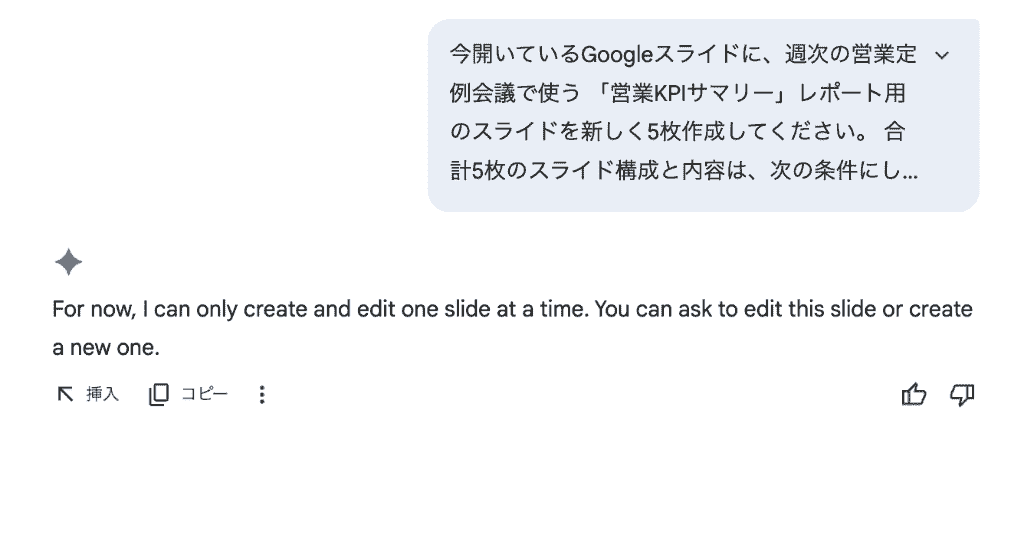Insert the response using the 挿入 label

pyautogui.click(x=103, y=394)
